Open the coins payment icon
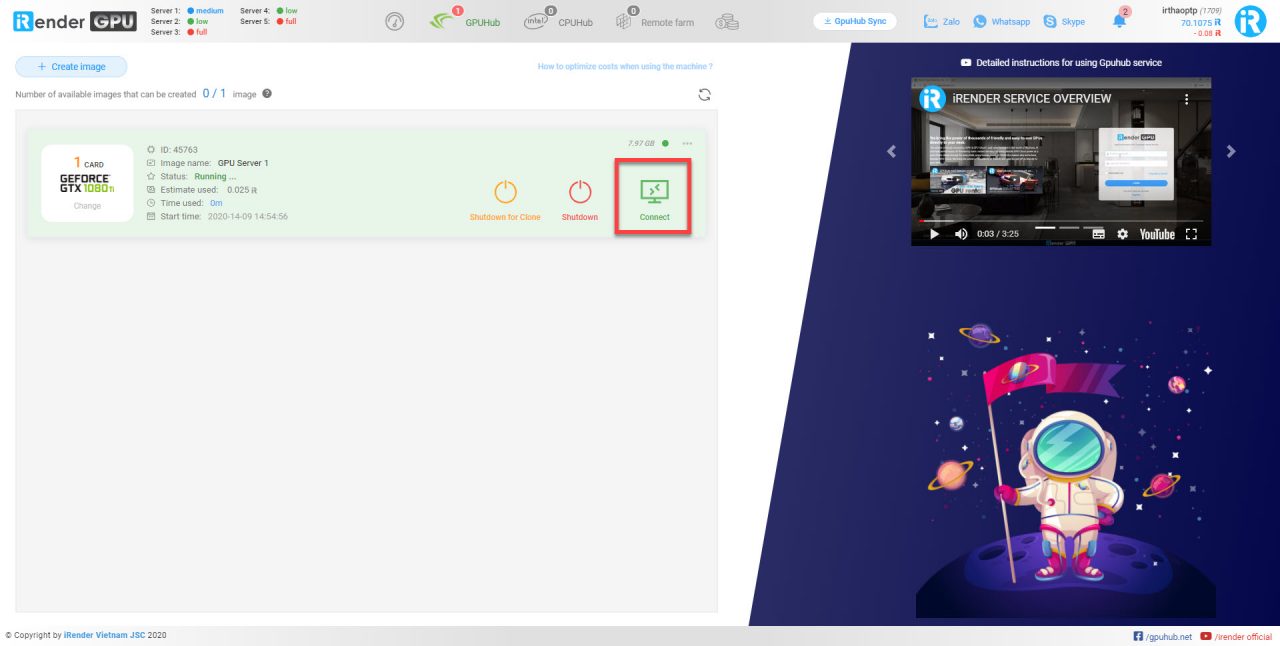Viewport: 1280px width, 646px height. click(727, 22)
